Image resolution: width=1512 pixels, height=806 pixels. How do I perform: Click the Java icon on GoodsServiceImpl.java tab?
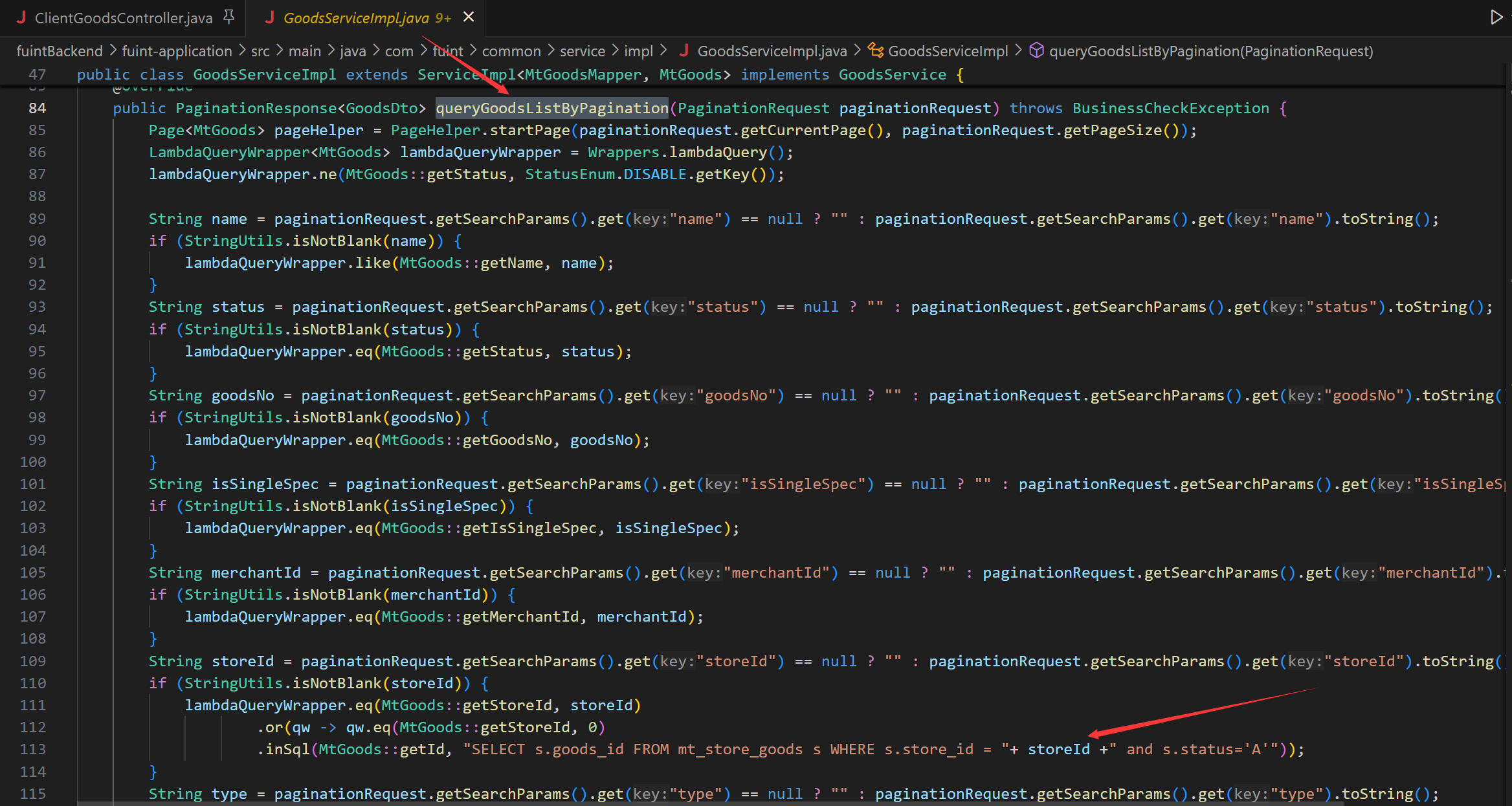pyautogui.click(x=270, y=17)
